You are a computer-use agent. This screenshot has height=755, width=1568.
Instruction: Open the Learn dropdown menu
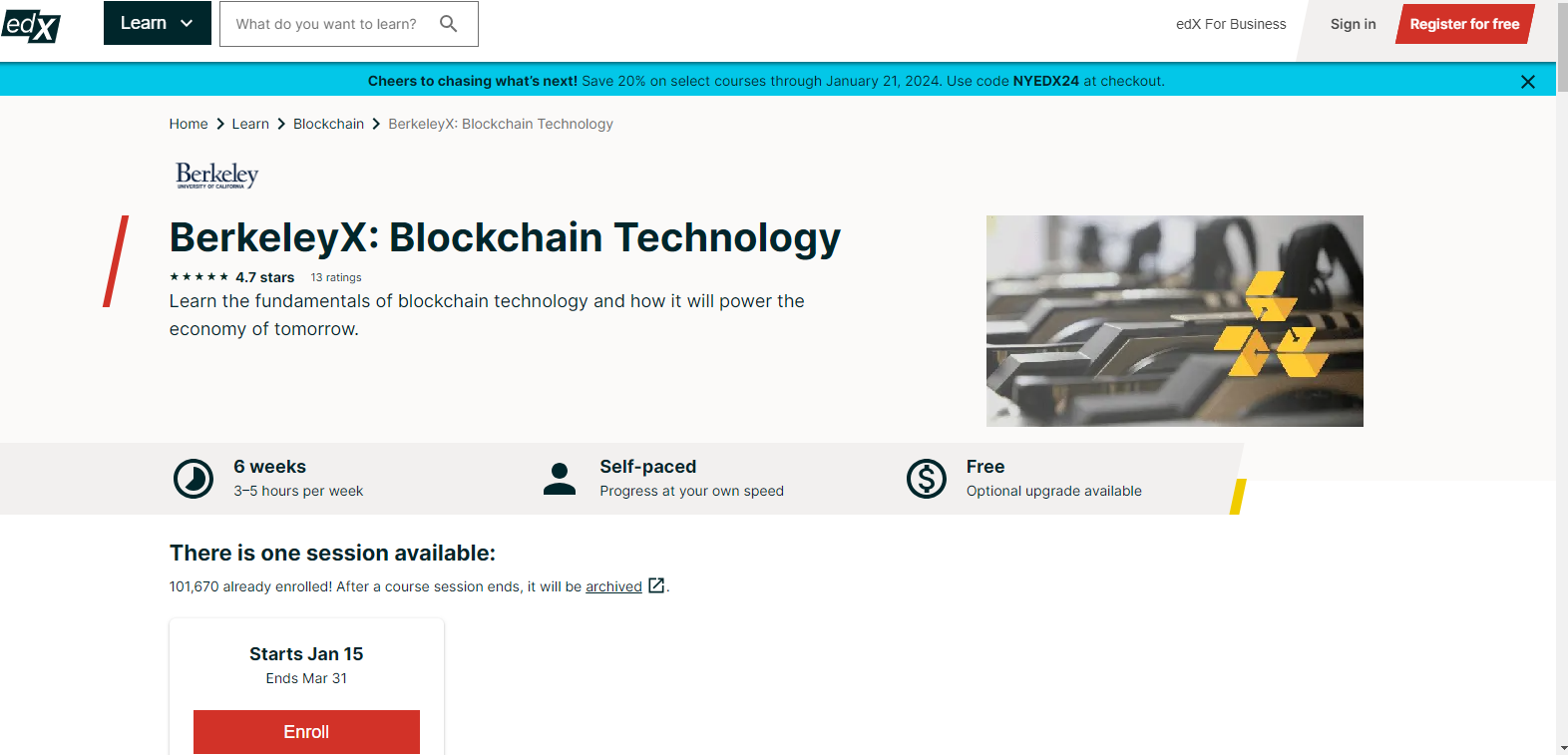(157, 23)
